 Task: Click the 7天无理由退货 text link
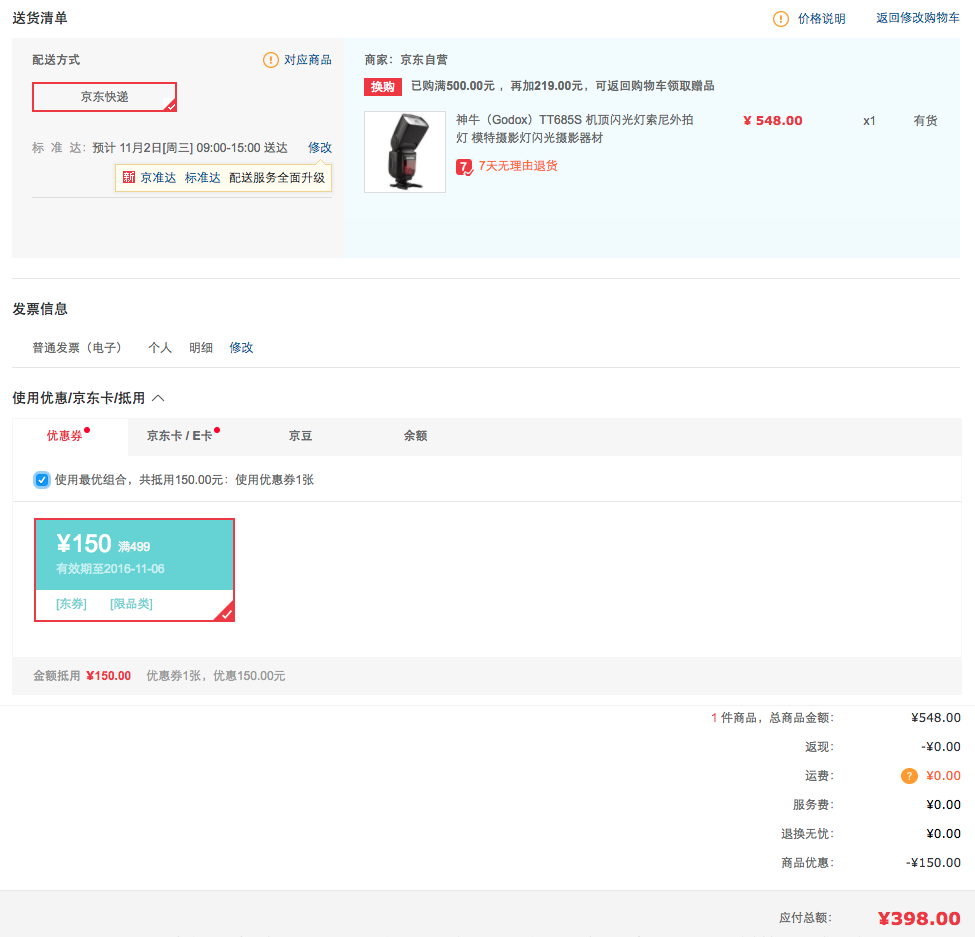point(518,166)
